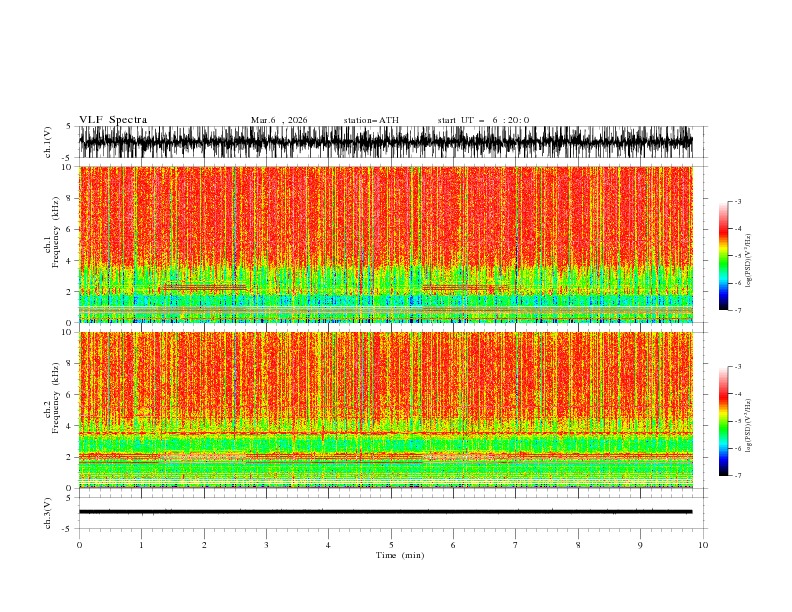Click the time axis tick label '5'
This screenshot has width=792, height=612.
pos(391,545)
